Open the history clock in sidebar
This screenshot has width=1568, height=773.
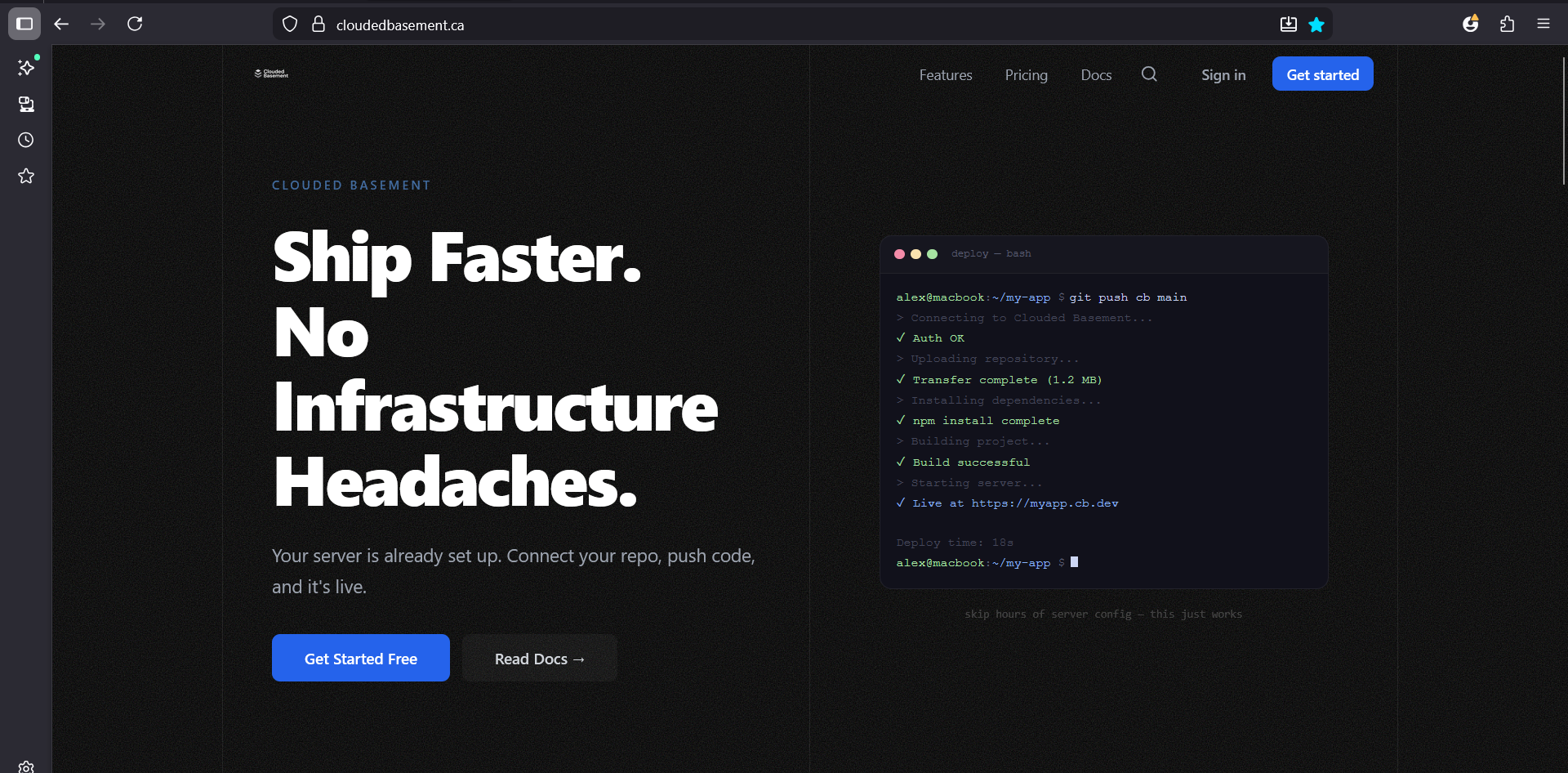click(x=26, y=140)
